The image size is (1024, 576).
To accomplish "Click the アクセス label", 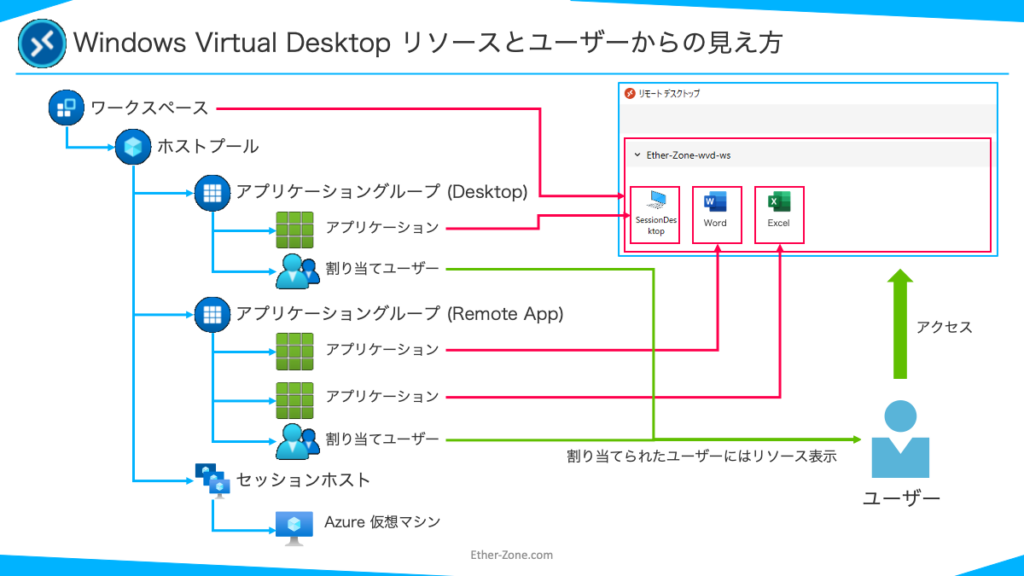I will (944, 327).
